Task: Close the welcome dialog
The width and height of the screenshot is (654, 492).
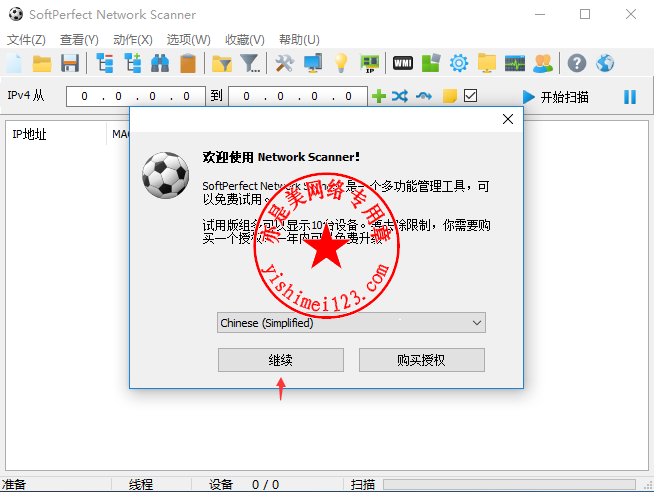Action: 508,119
